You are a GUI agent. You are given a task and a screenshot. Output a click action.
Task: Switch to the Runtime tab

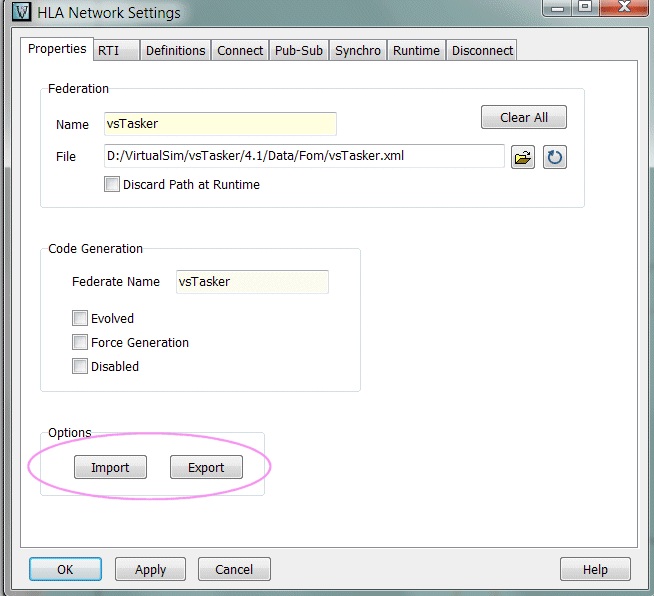point(417,51)
